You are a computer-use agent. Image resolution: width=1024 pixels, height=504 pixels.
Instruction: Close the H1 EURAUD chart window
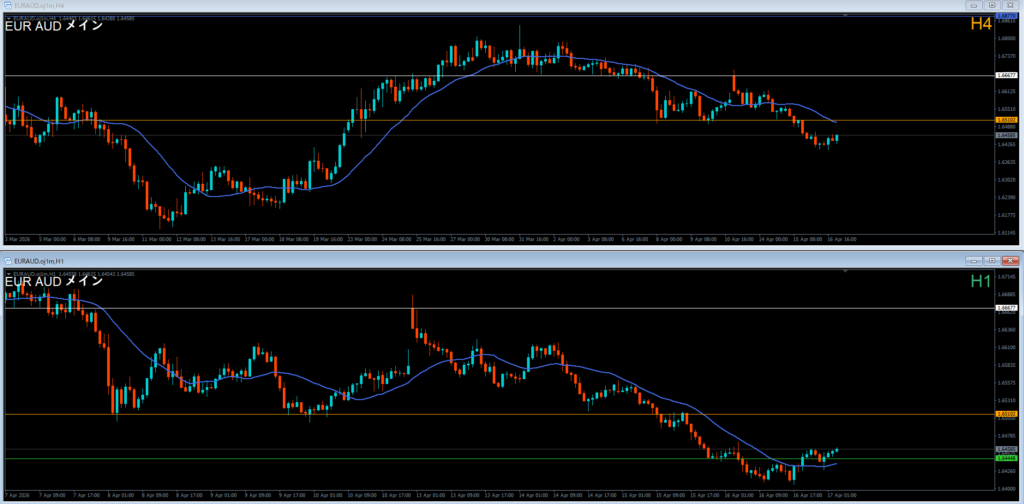1010,260
